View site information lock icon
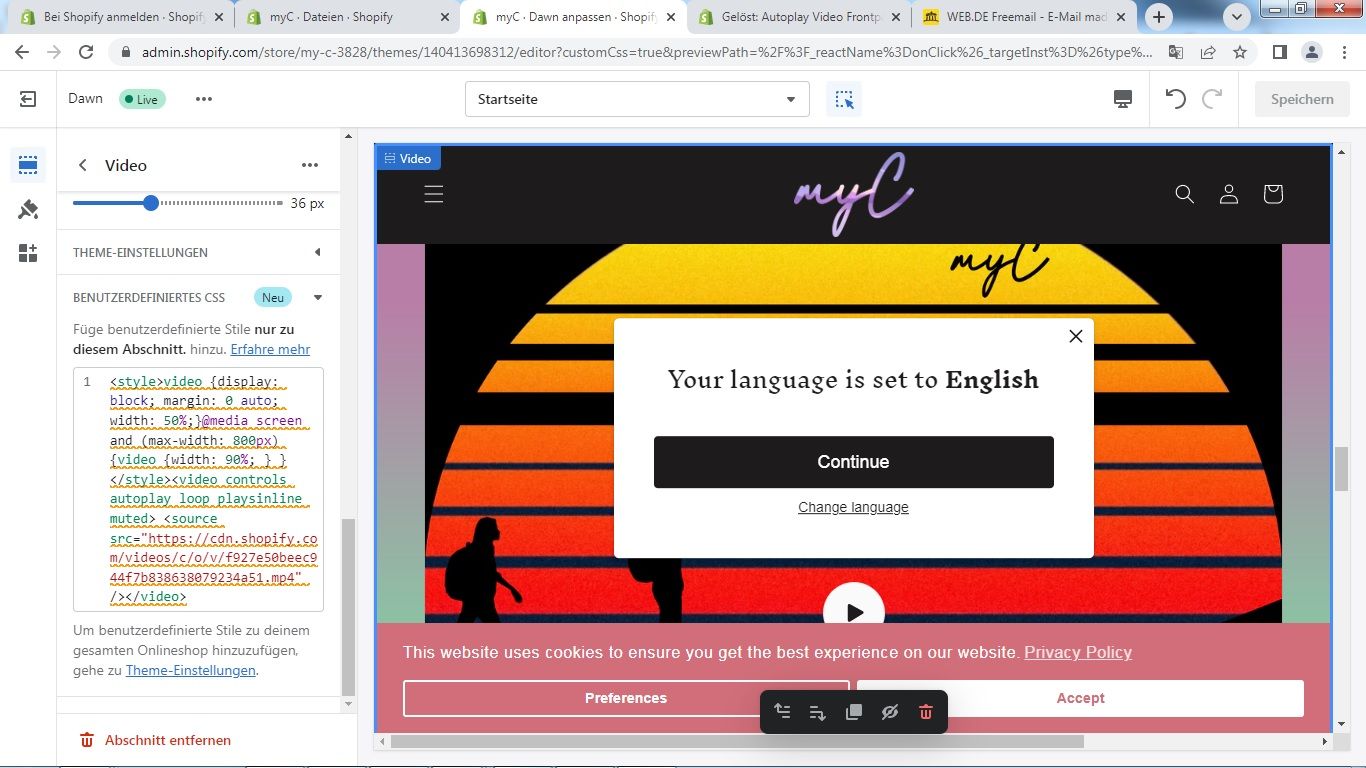Image resolution: width=1366 pixels, height=768 pixels. coord(126,53)
